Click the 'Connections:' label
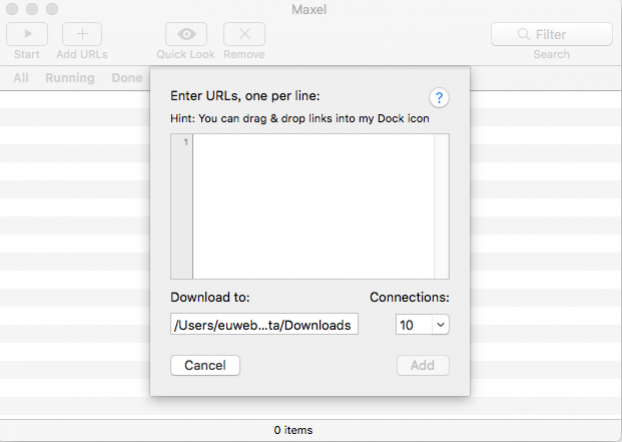Viewport: 622px width, 442px height. click(x=409, y=297)
